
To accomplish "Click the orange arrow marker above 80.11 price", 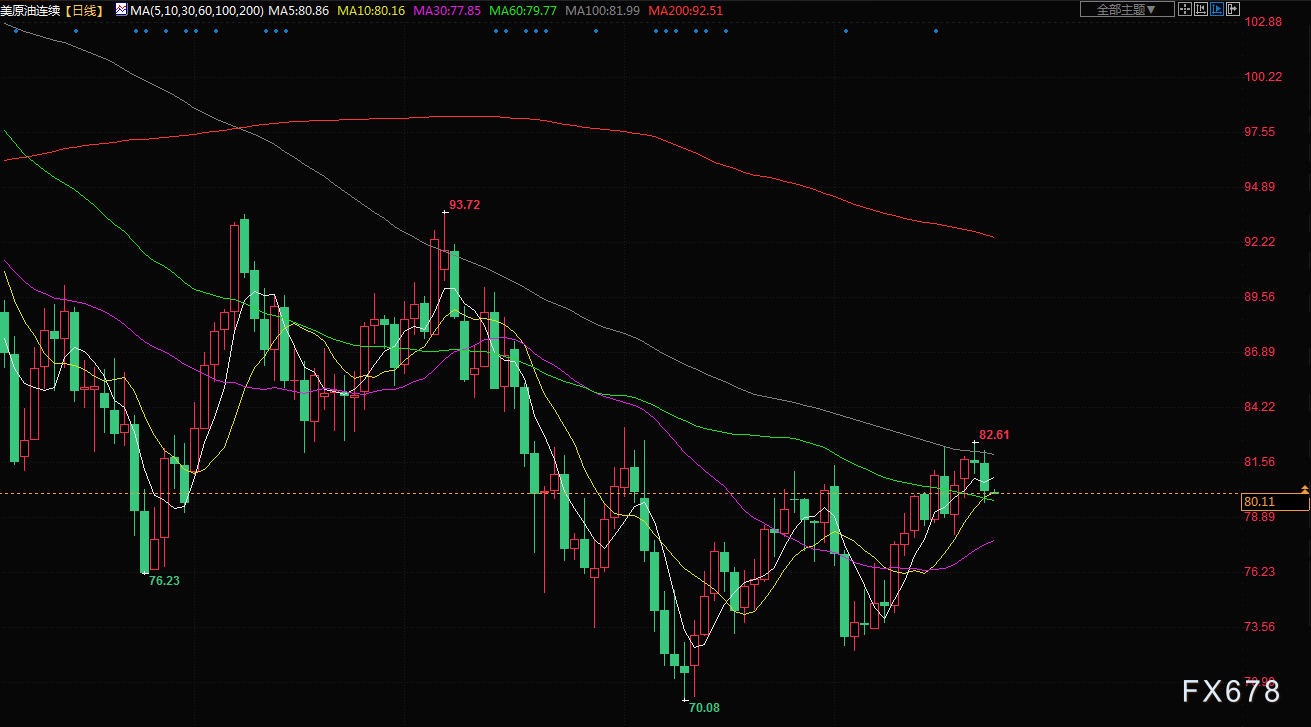I will pos(1304,488).
